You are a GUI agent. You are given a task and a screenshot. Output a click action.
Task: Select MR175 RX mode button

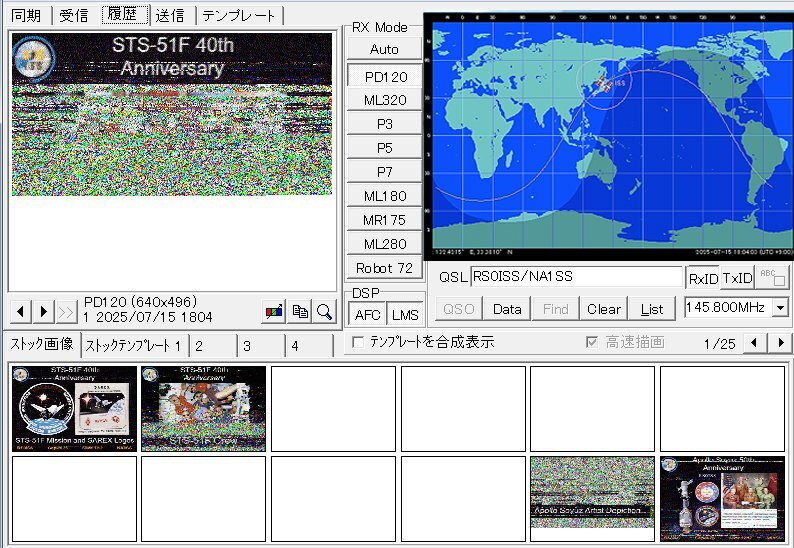tap(385, 220)
